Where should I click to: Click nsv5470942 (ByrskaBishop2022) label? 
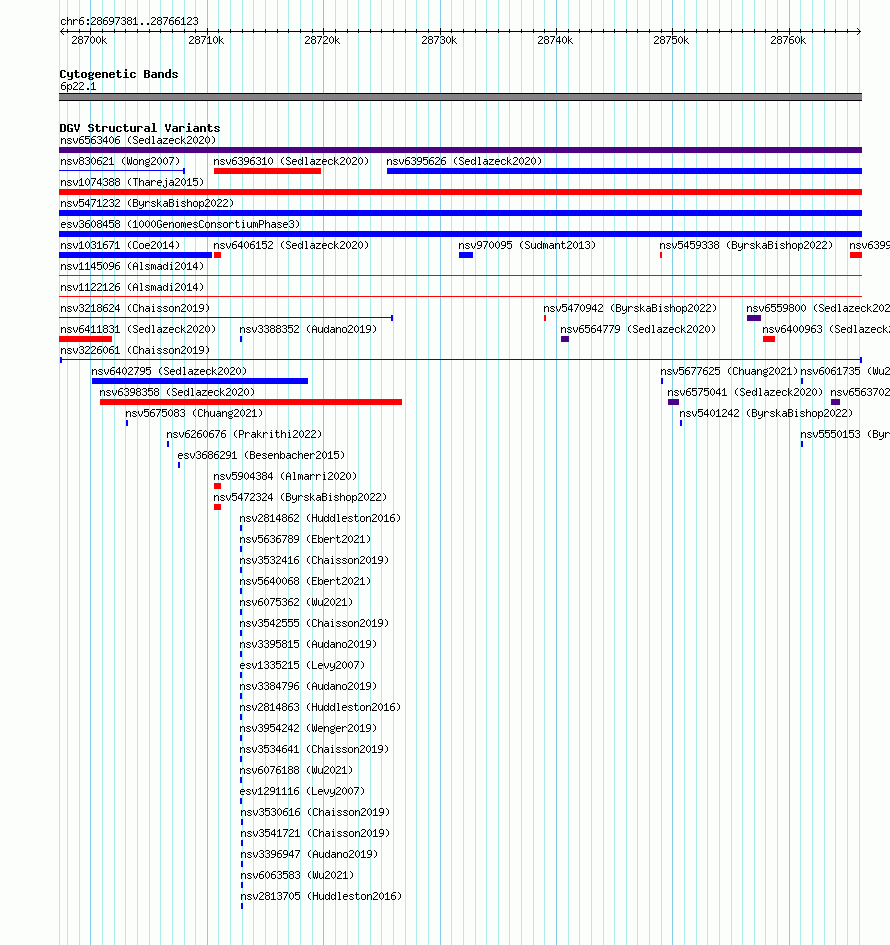pyautogui.click(x=630, y=309)
